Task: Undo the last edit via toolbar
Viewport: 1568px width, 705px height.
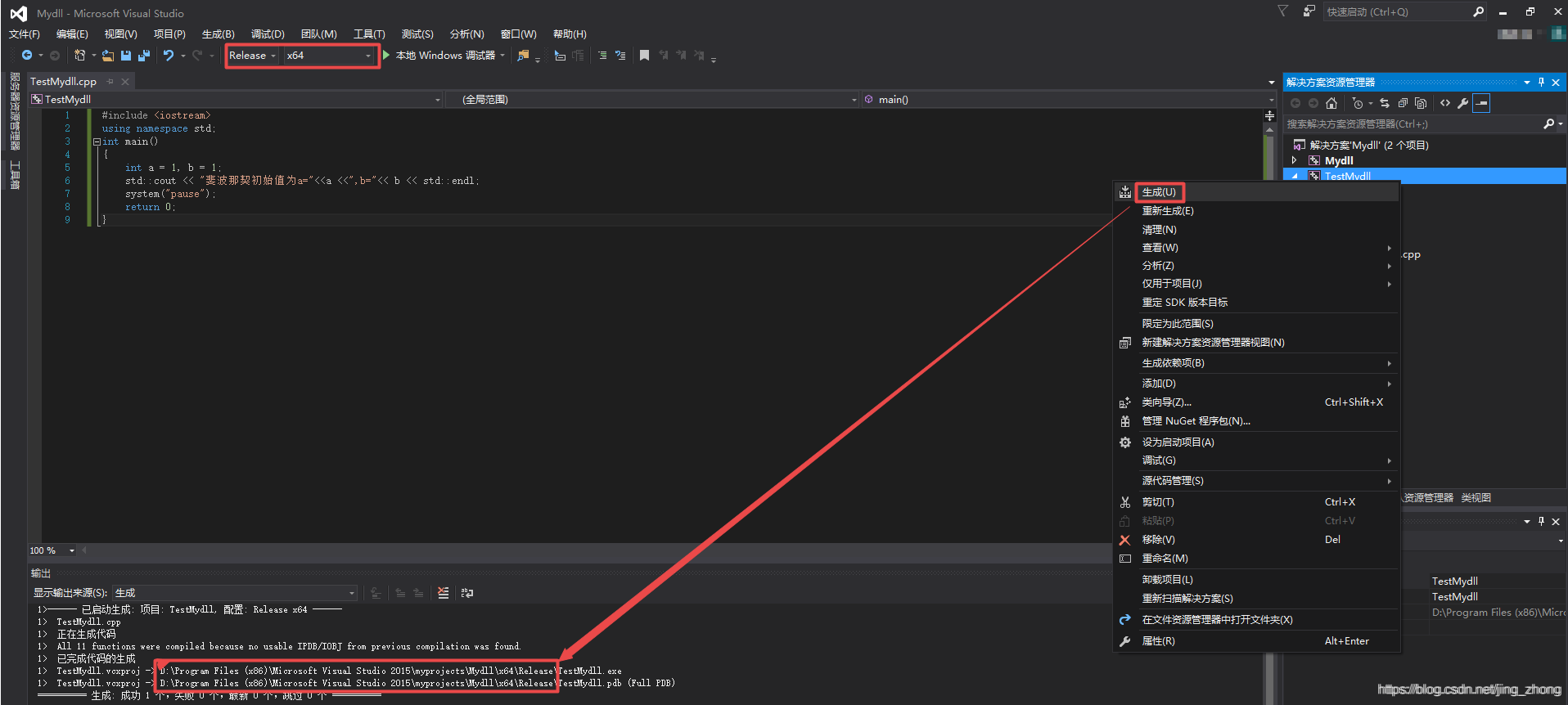Action: [169, 56]
